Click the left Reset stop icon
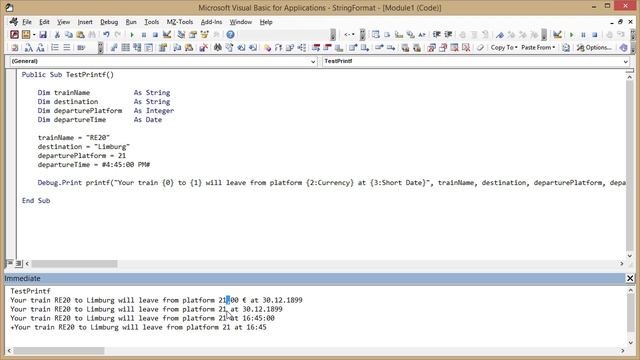The image size is (640, 360). point(155,35)
